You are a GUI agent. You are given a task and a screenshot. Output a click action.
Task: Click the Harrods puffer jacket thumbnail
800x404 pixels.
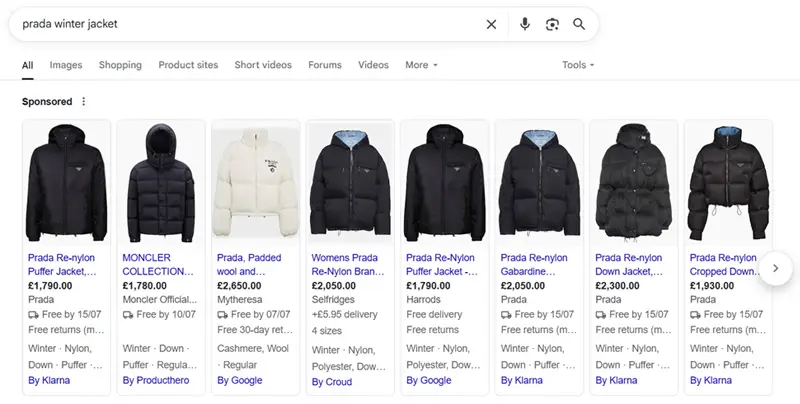point(444,183)
